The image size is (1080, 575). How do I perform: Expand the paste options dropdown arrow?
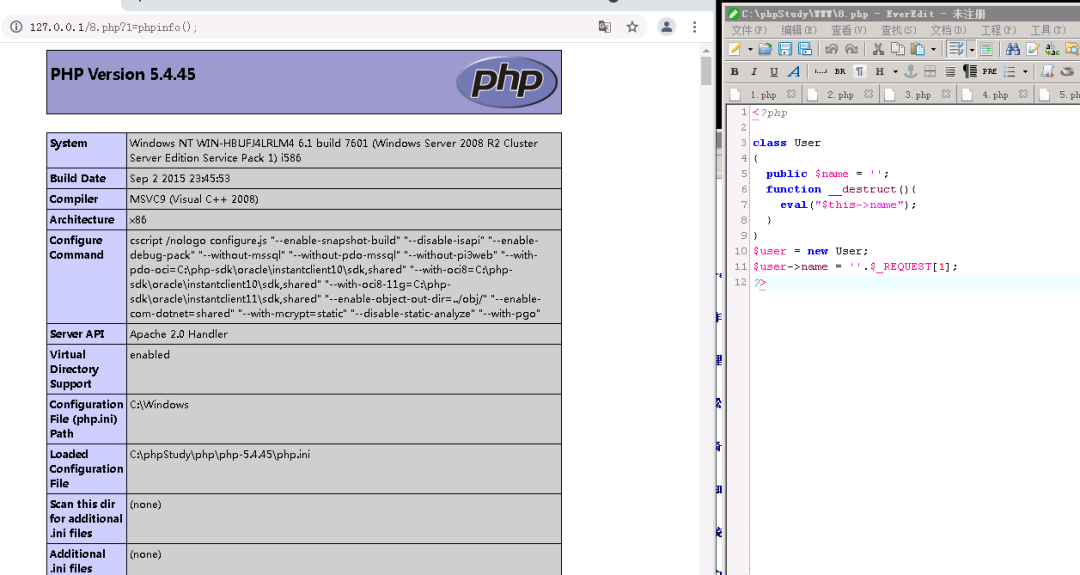(933, 50)
